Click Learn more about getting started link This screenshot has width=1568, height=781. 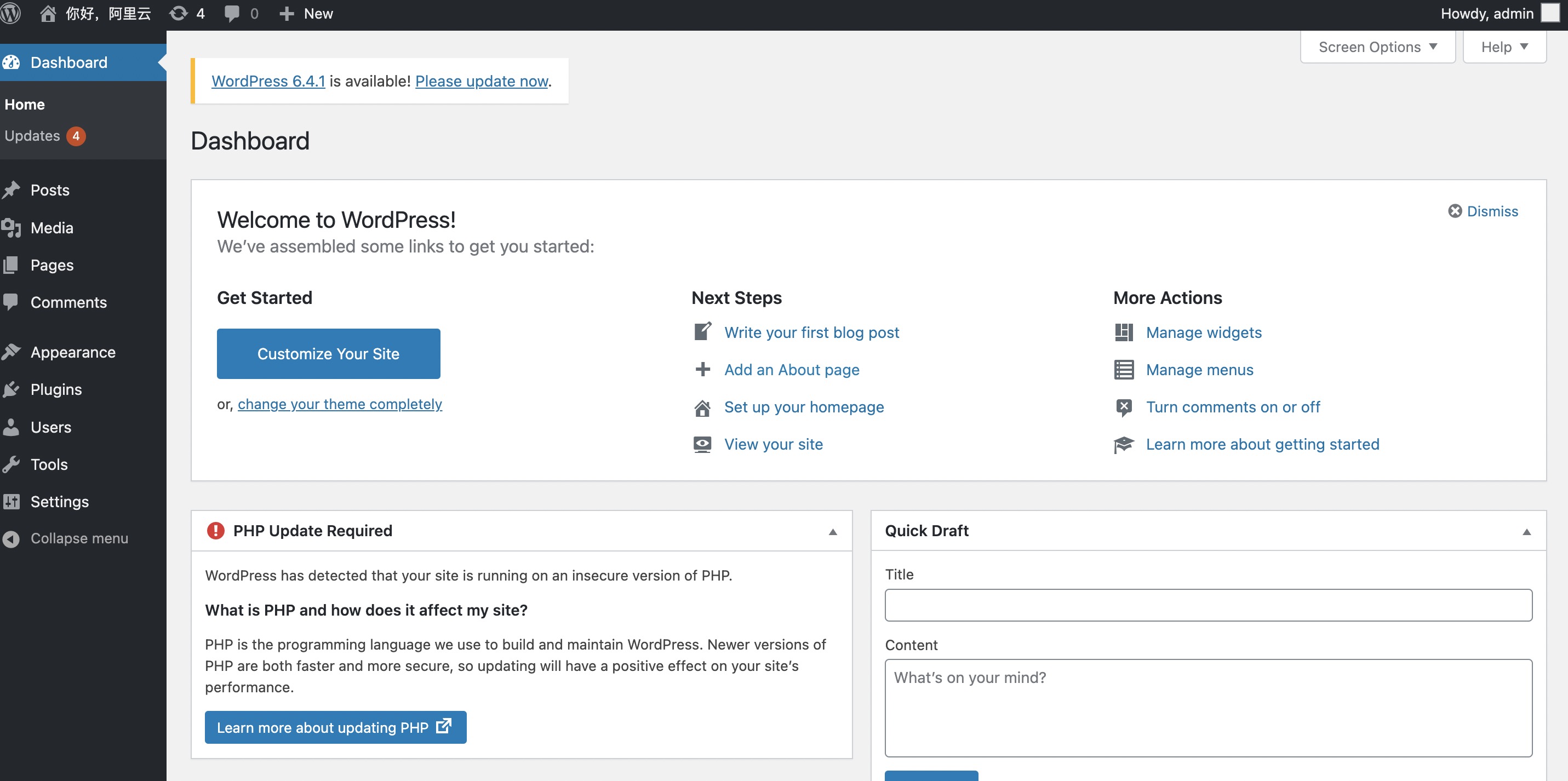click(x=1262, y=444)
